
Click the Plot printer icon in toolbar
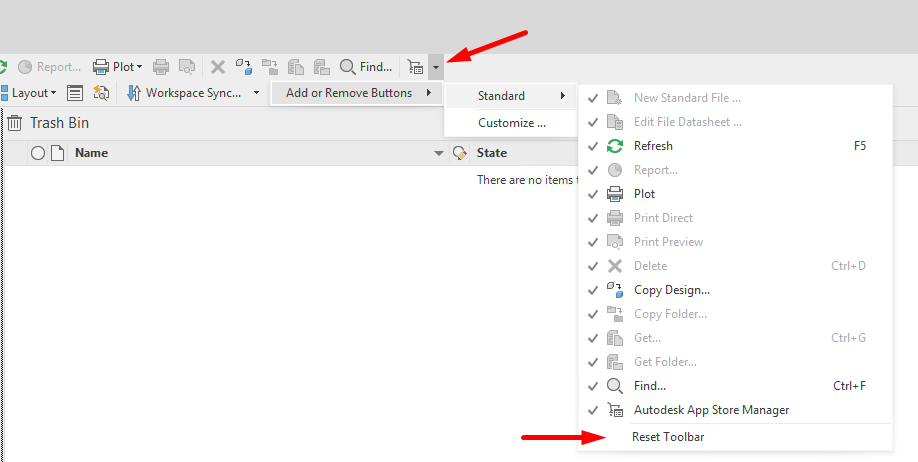[101, 67]
